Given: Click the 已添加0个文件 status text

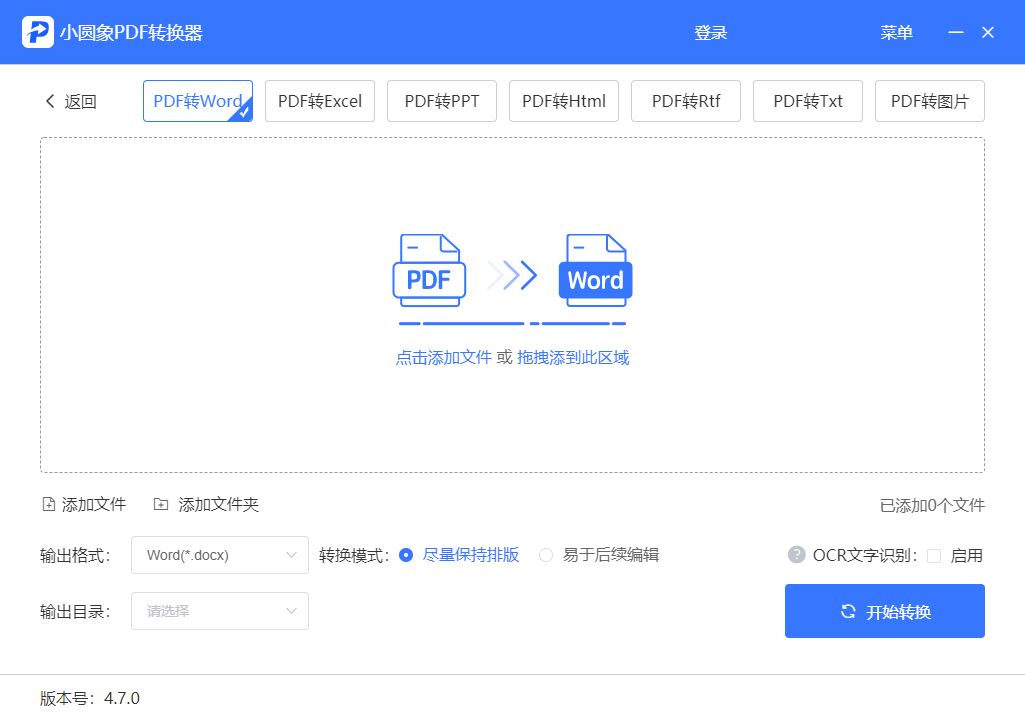Looking at the screenshot, I should (932, 505).
